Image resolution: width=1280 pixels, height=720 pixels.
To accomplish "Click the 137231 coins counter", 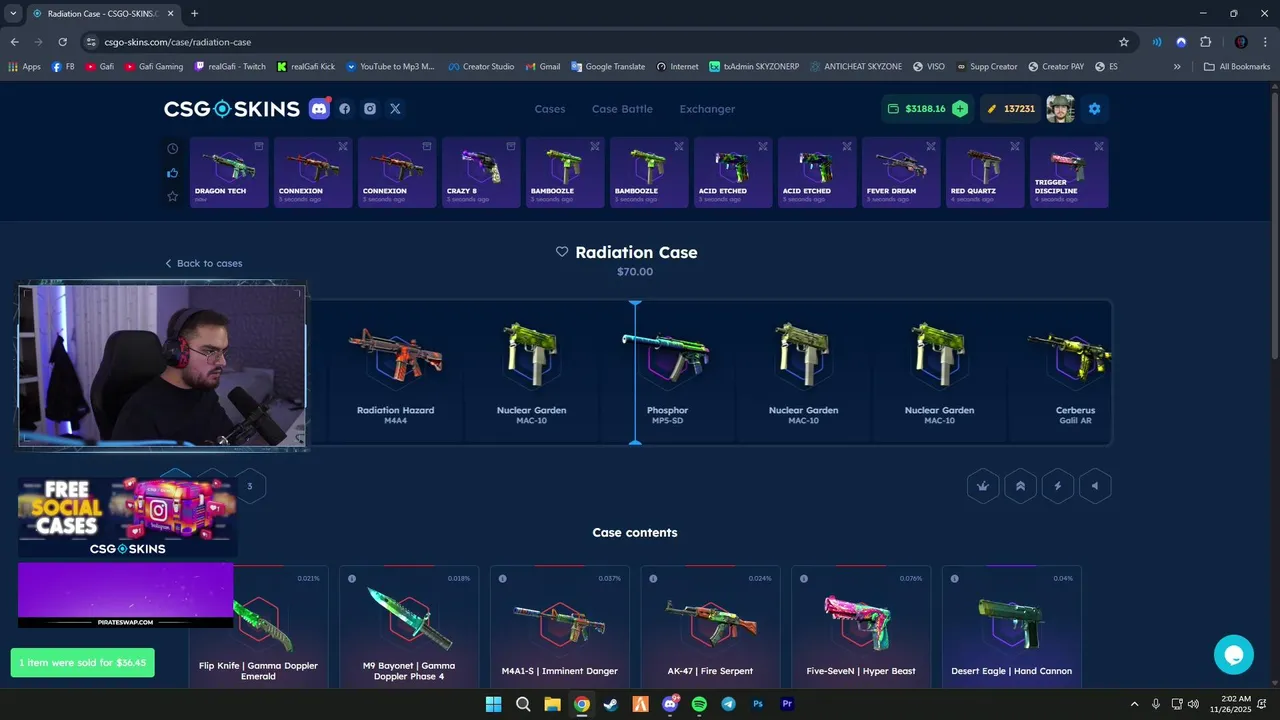I will click(1011, 109).
